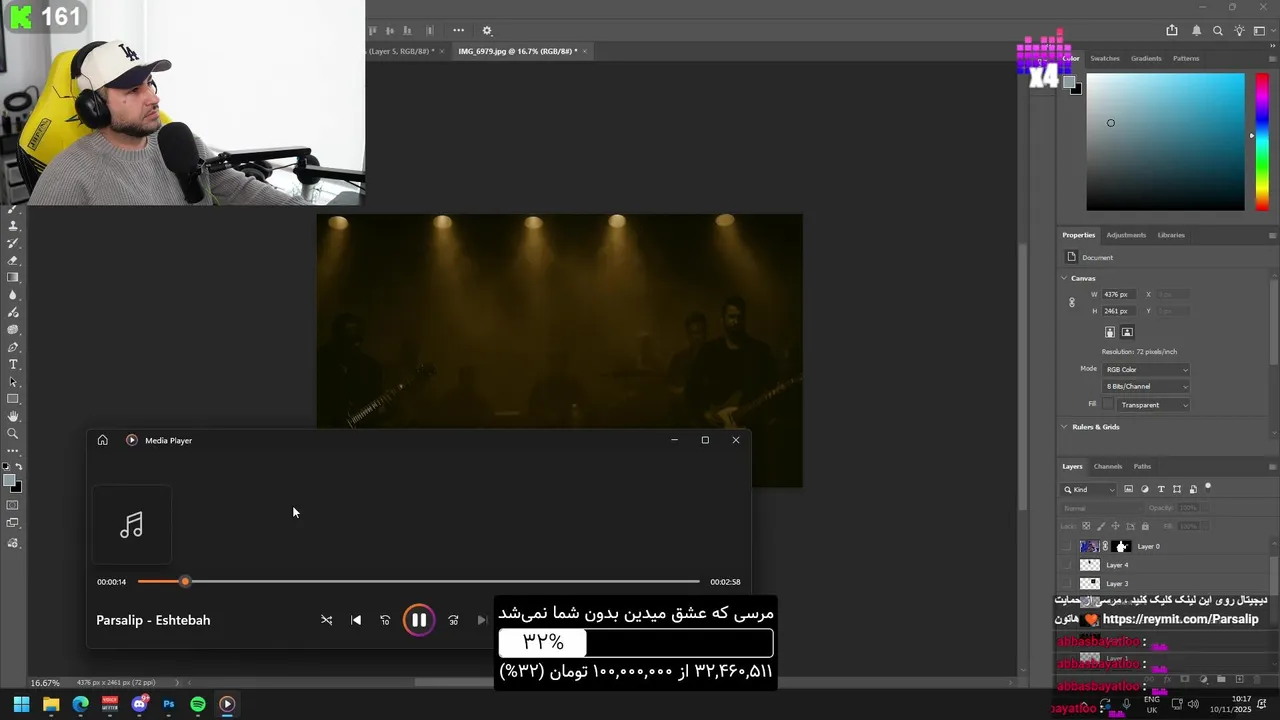The image size is (1280, 720).
Task: Open Photoshop search magnifier in top bar
Action: click(x=1218, y=31)
